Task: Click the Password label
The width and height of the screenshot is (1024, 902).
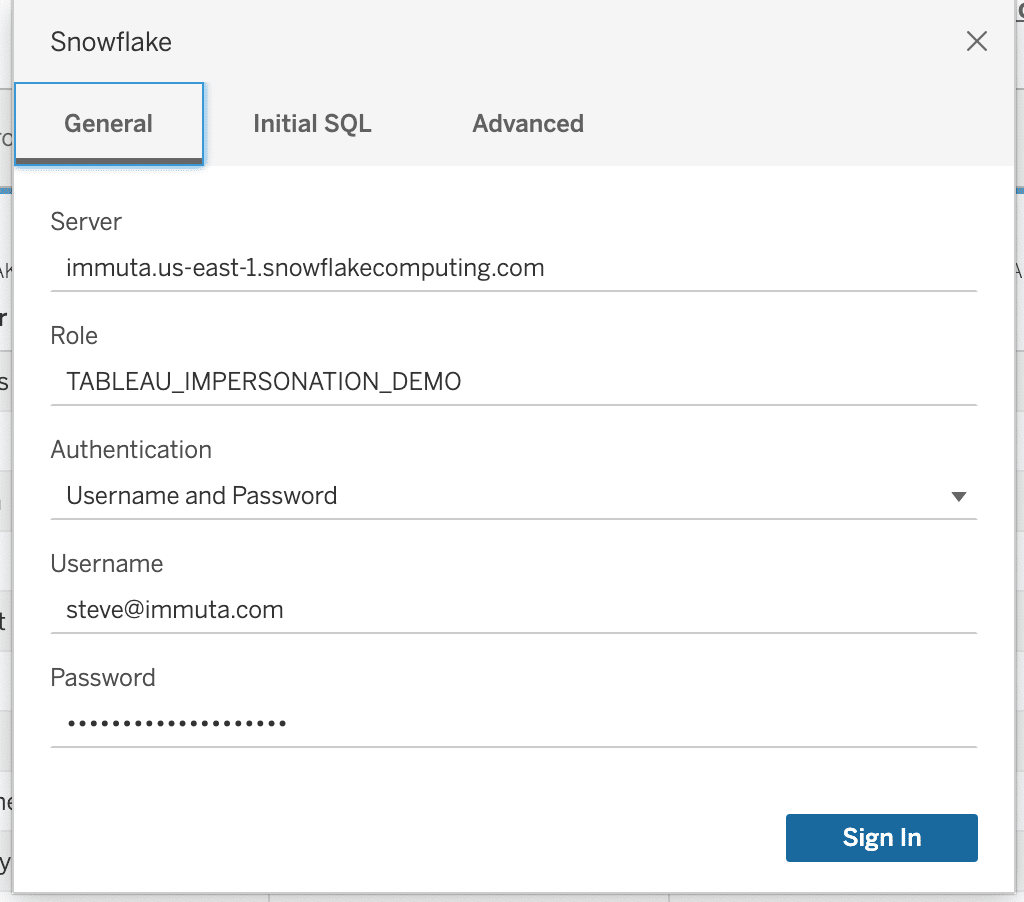Action: [103, 677]
